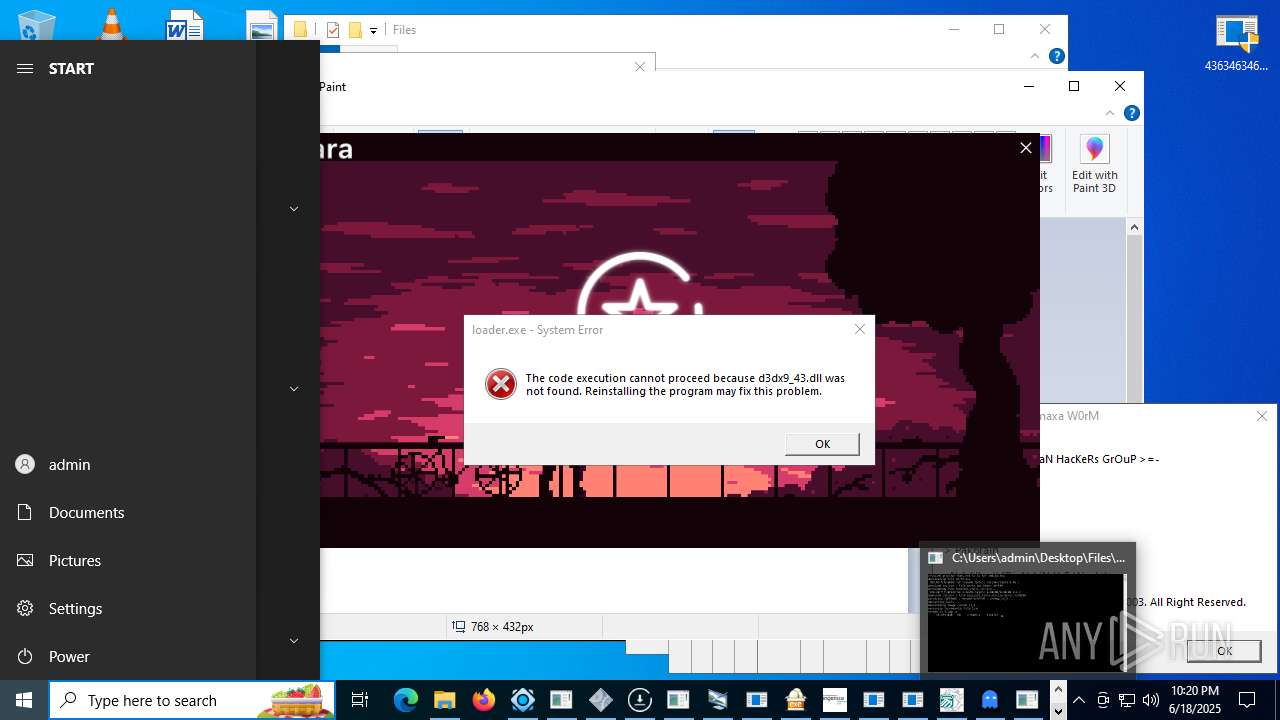1280x720 pixels.
Task: Open the VLC media player desktop icon
Action: 111,24
